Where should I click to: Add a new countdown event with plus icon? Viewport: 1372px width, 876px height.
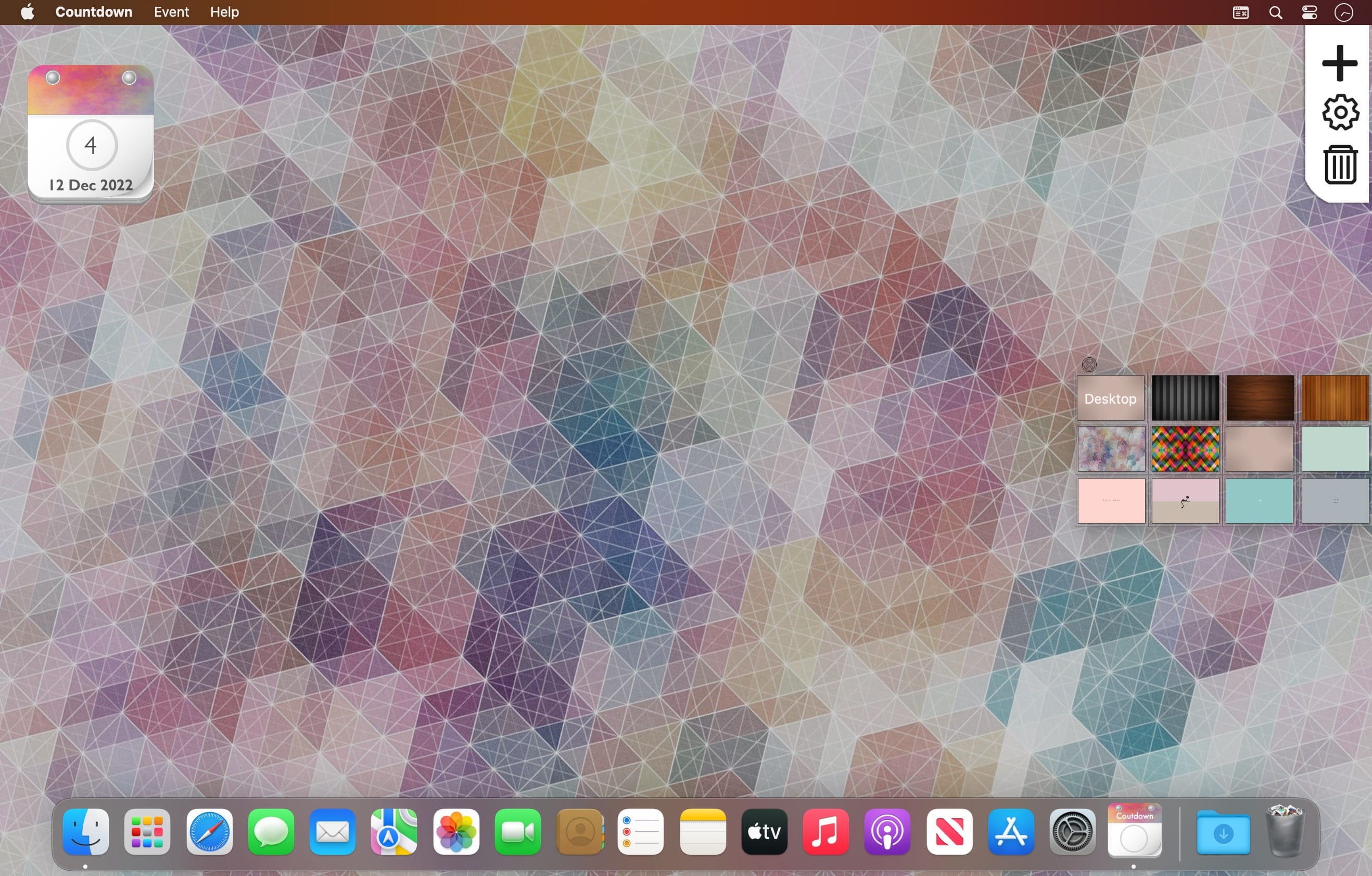pos(1340,62)
